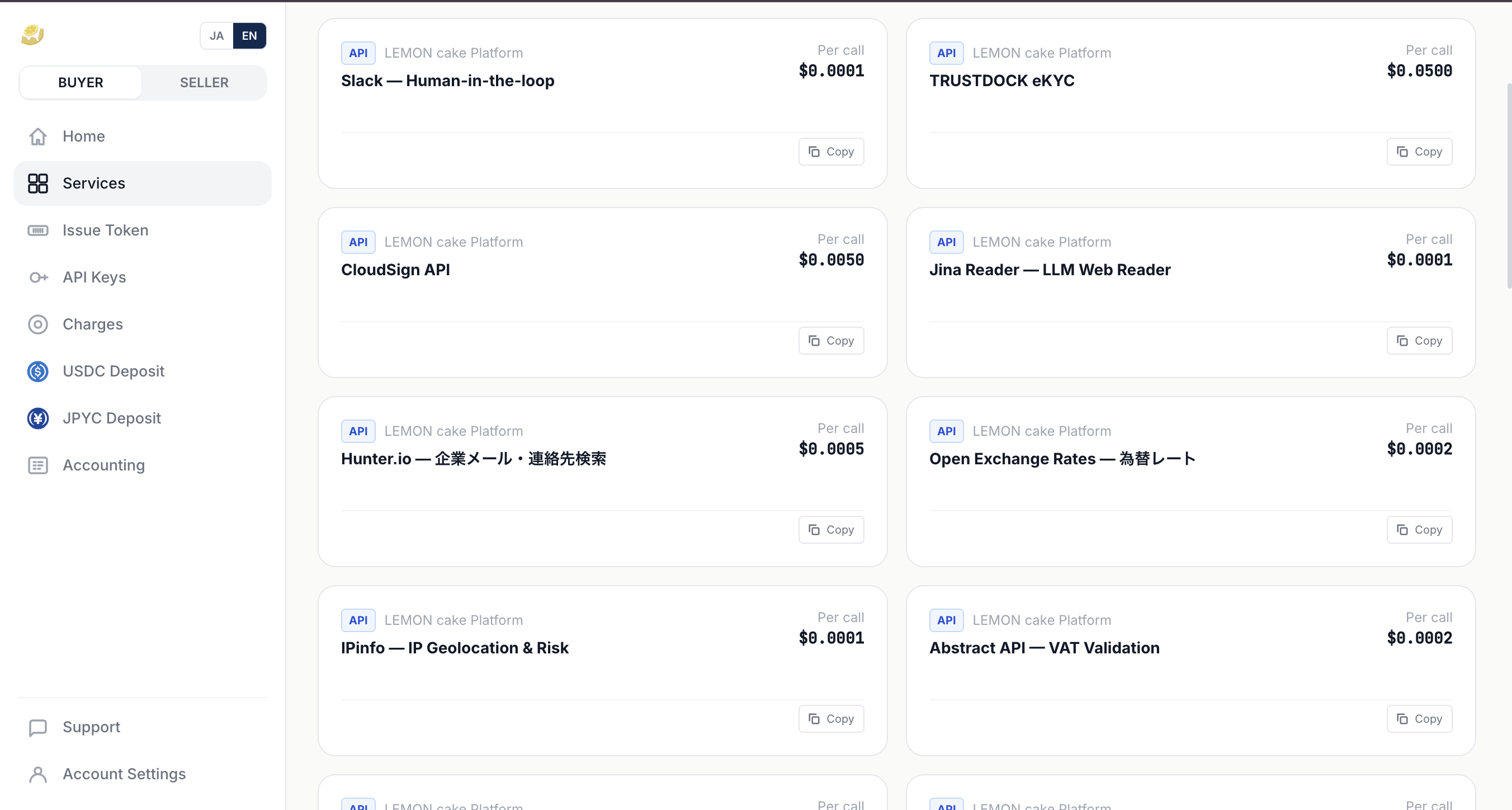The image size is (1512, 810).
Task: Open USDC Deposit page
Action: [x=143, y=371]
